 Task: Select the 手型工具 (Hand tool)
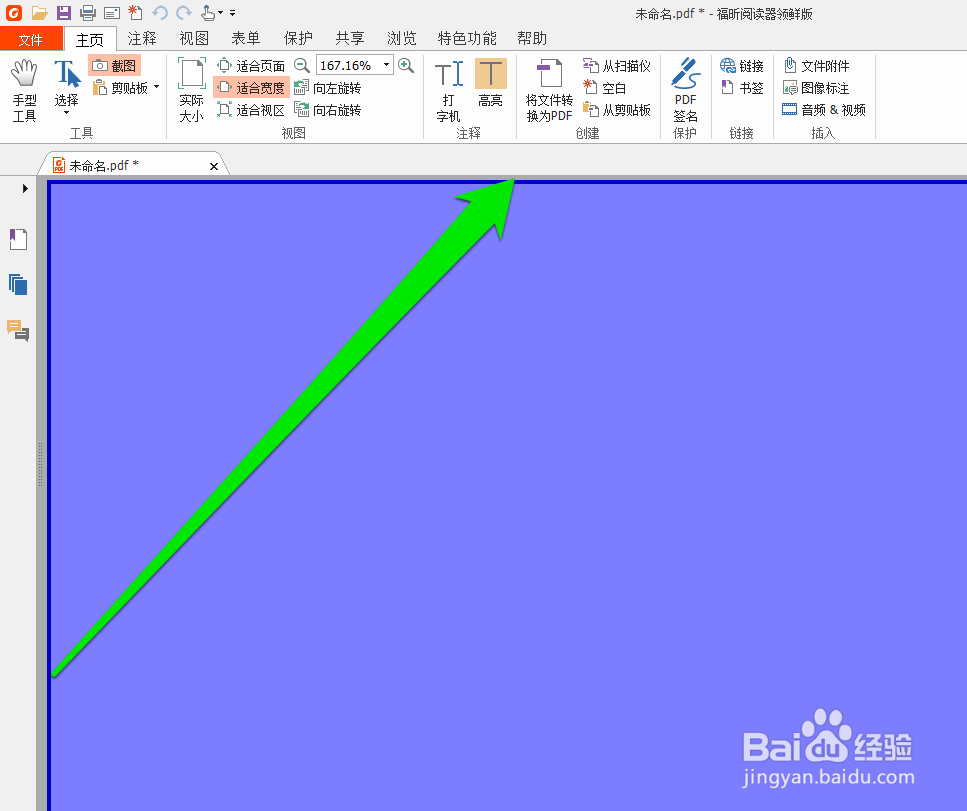point(23,88)
